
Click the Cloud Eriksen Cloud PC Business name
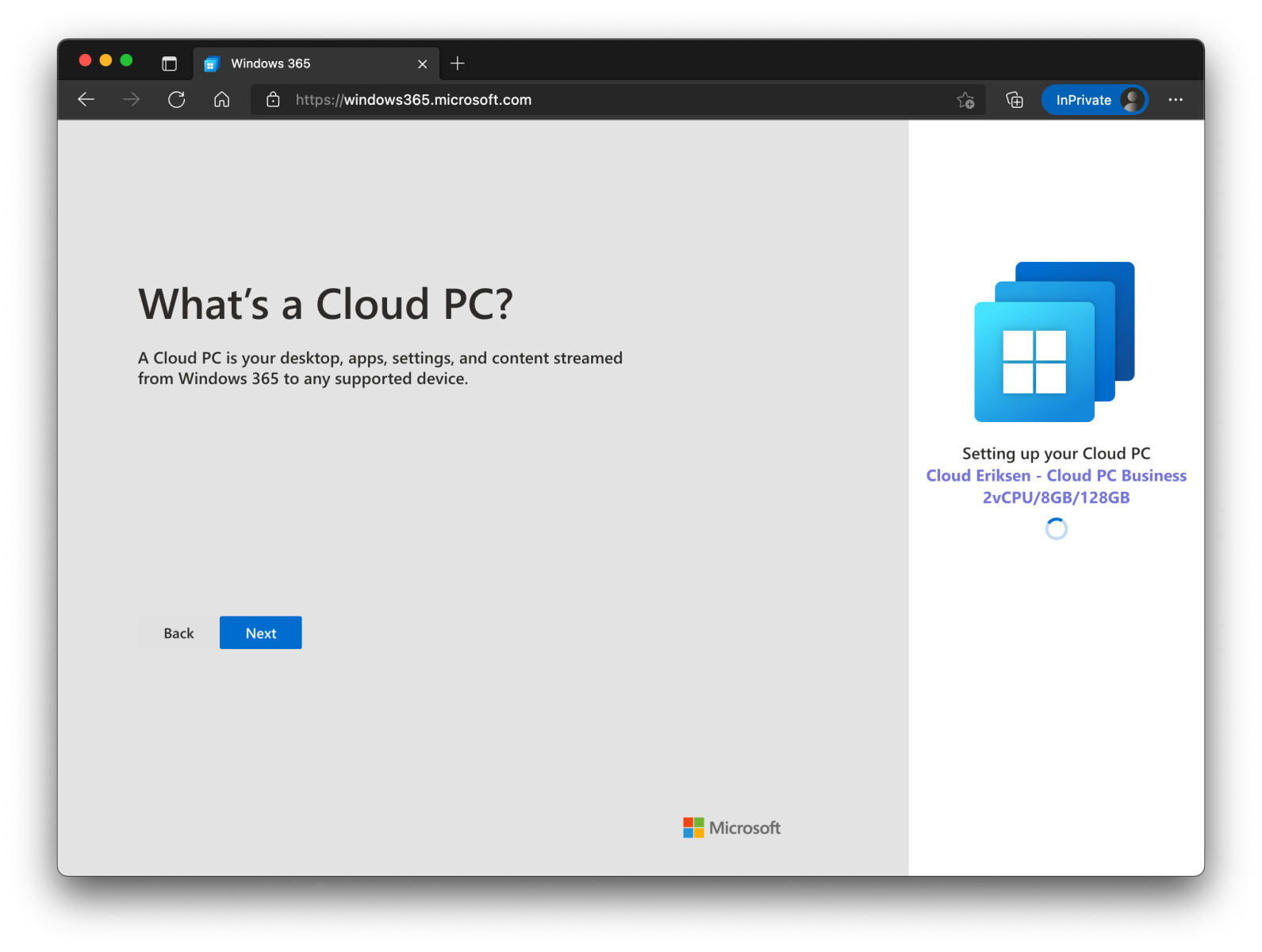pyautogui.click(x=1057, y=475)
